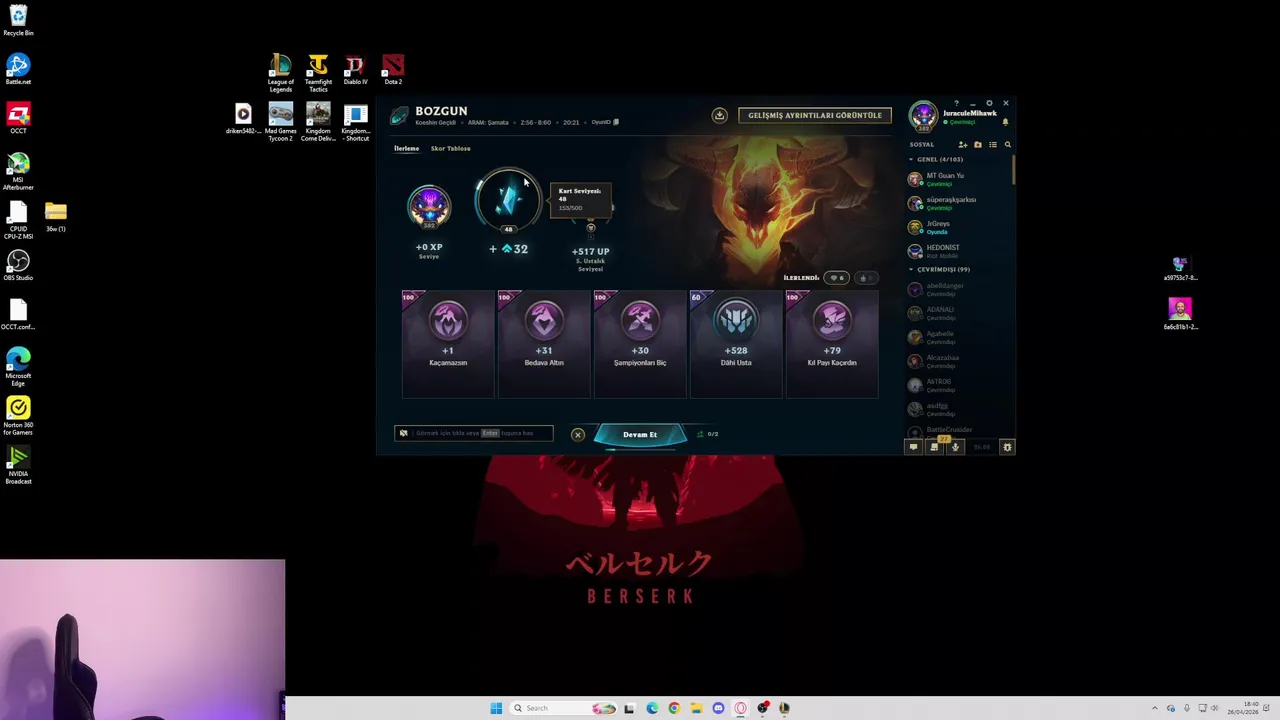Open Dota 2 desktop shortcut
The width and height of the screenshot is (1280, 720).
pos(393,70)
